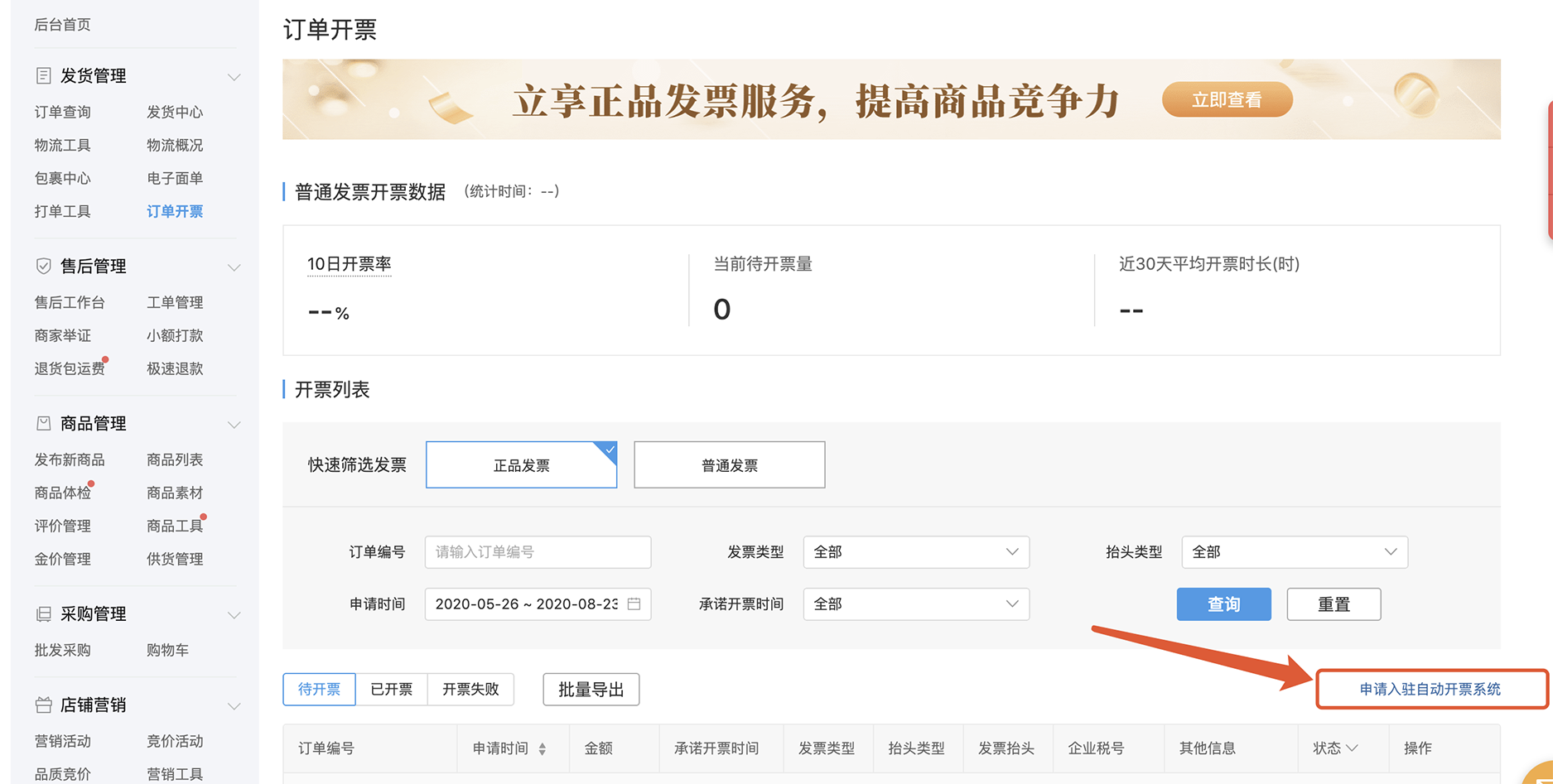
Task: Open the 抬头类型 dropdown
Action: point(1294,552)
